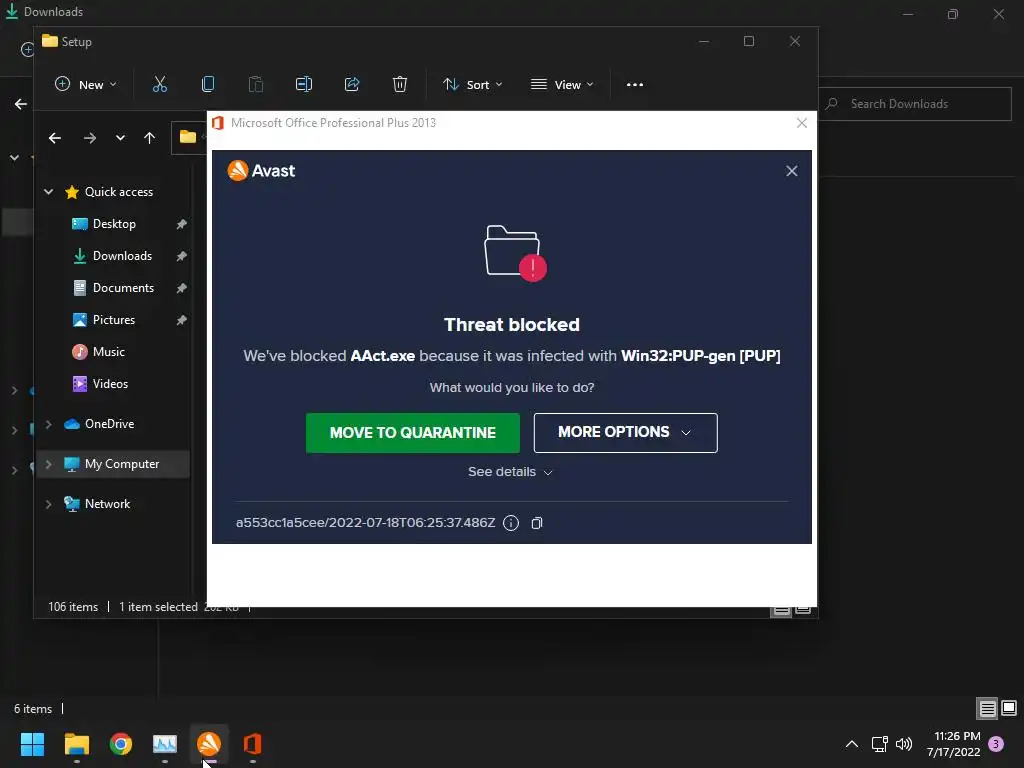Open the More Options dropdown

pyautogui.click(x=625, y=432)
